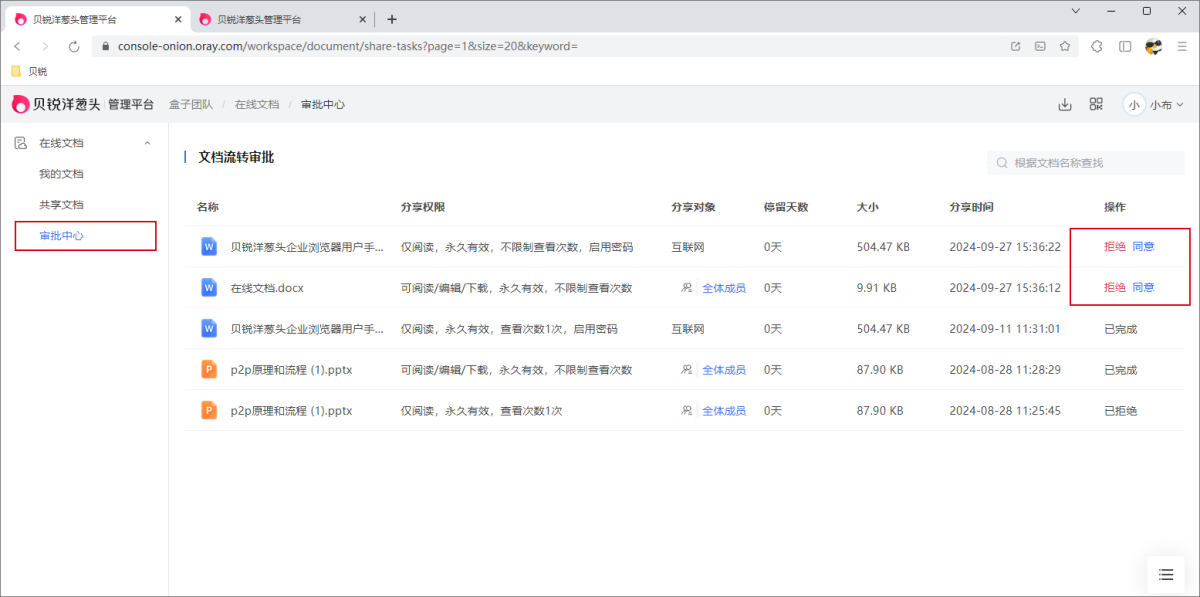
Task: Click the browser reload button
Action: point(74,46)
